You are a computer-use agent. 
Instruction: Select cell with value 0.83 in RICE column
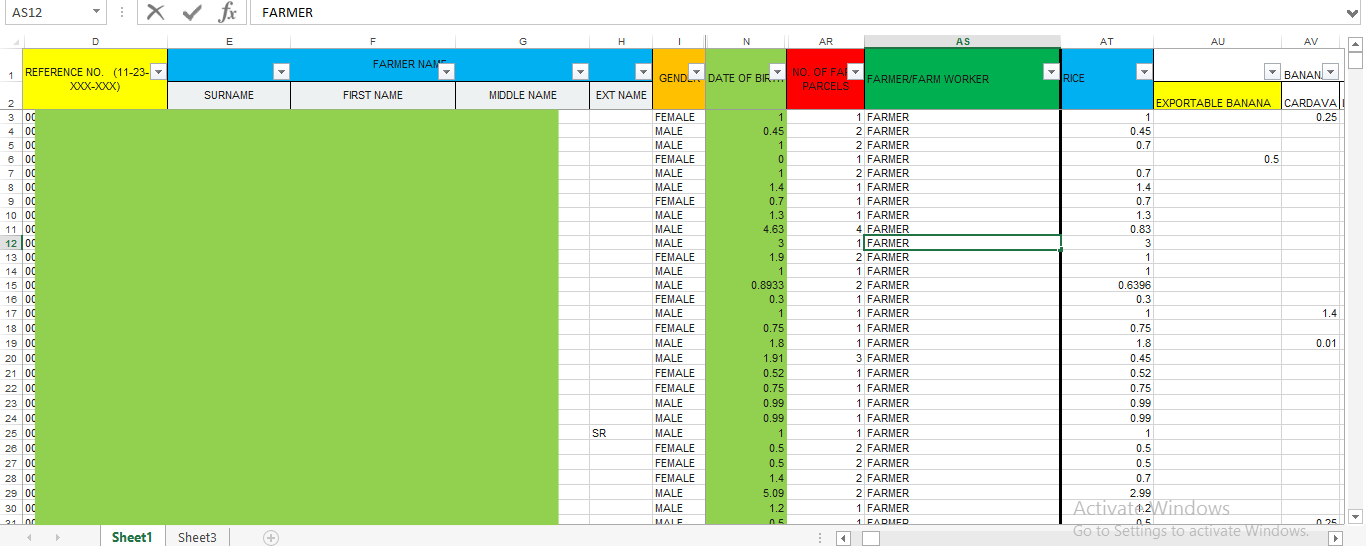1107,229
